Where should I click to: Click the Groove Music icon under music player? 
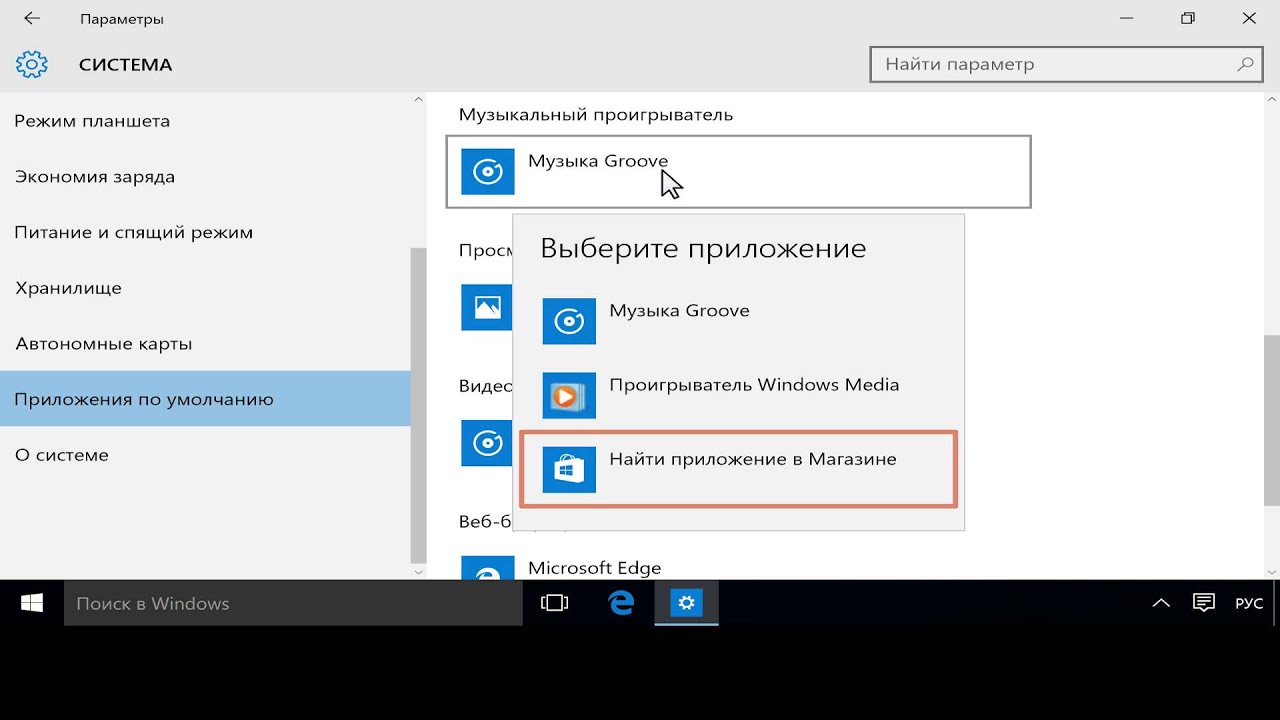pyautogui.click(x=487, y=171)
